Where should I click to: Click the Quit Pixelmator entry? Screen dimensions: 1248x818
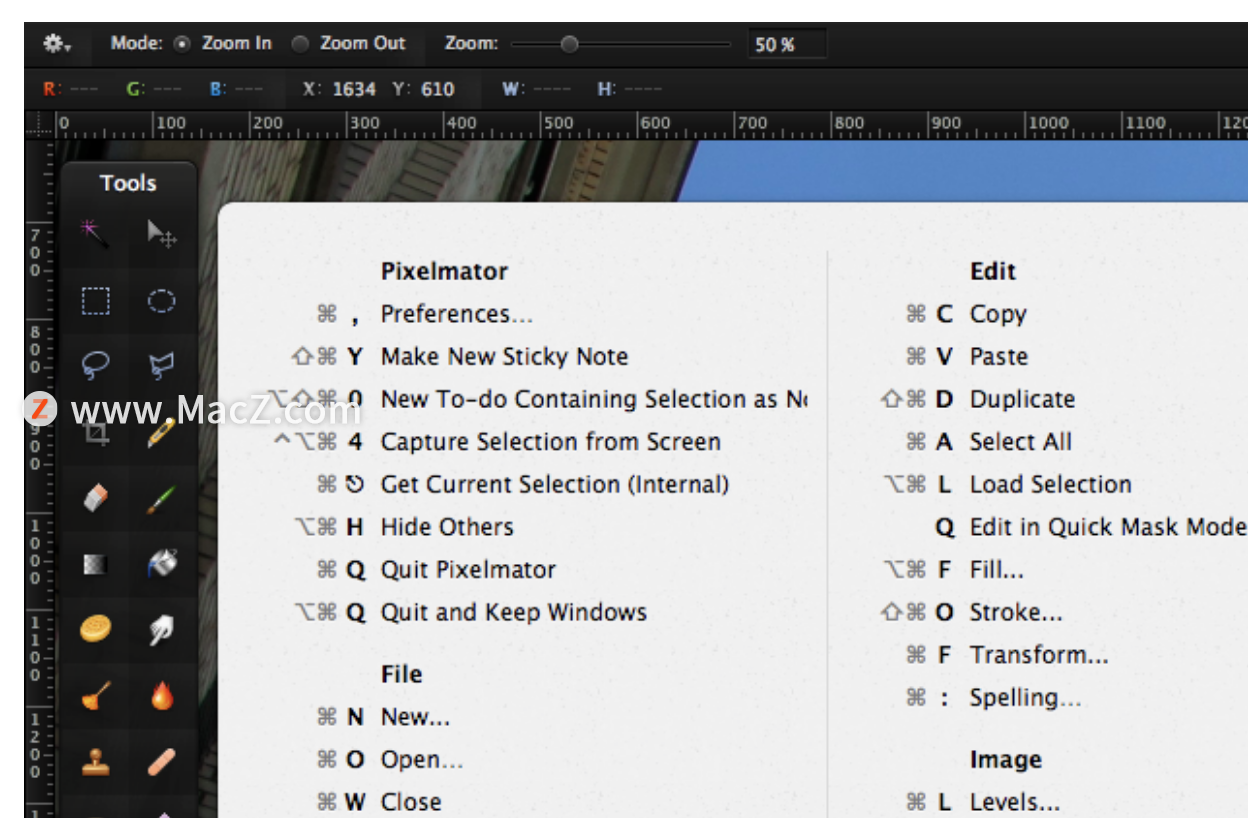(x=468, y=570)
